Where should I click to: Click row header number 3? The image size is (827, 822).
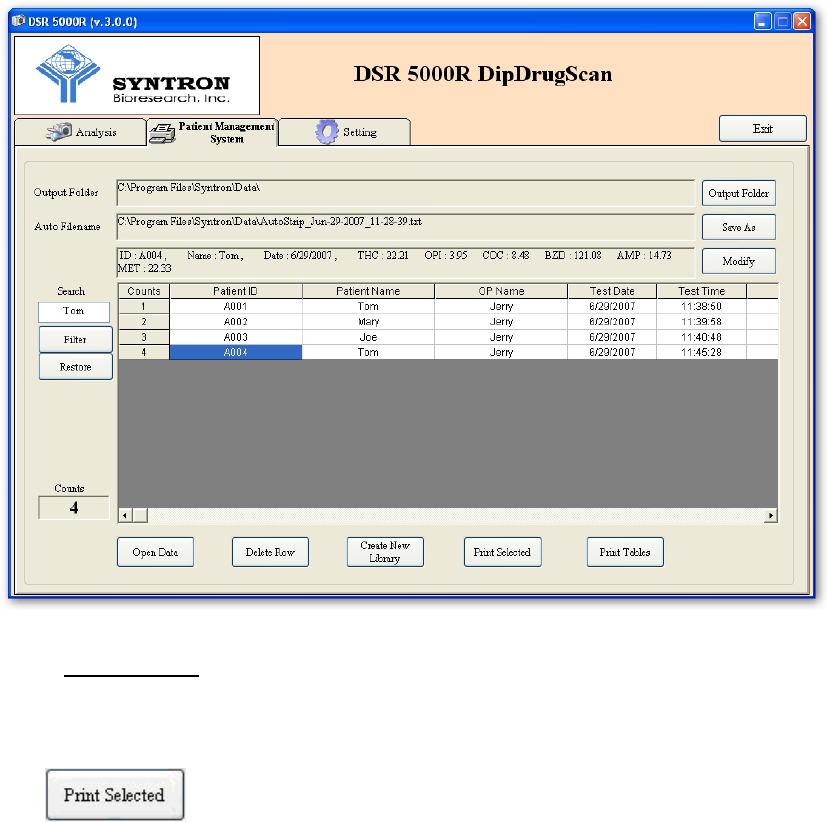pyautogui.click(x=143, y=337)
